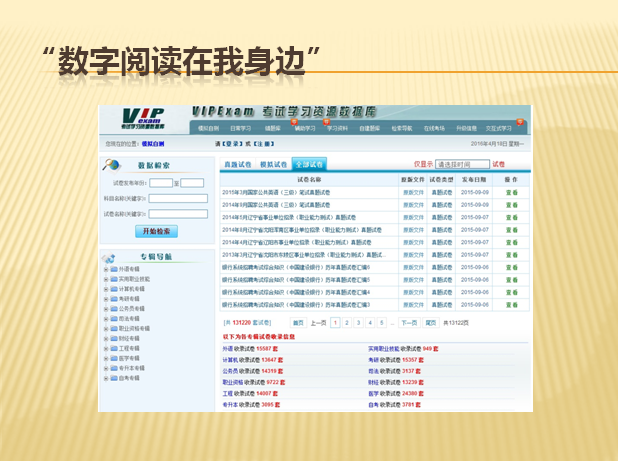
Task: Open the 日常学习 navigation menu
Action: [x=240, y=128]
